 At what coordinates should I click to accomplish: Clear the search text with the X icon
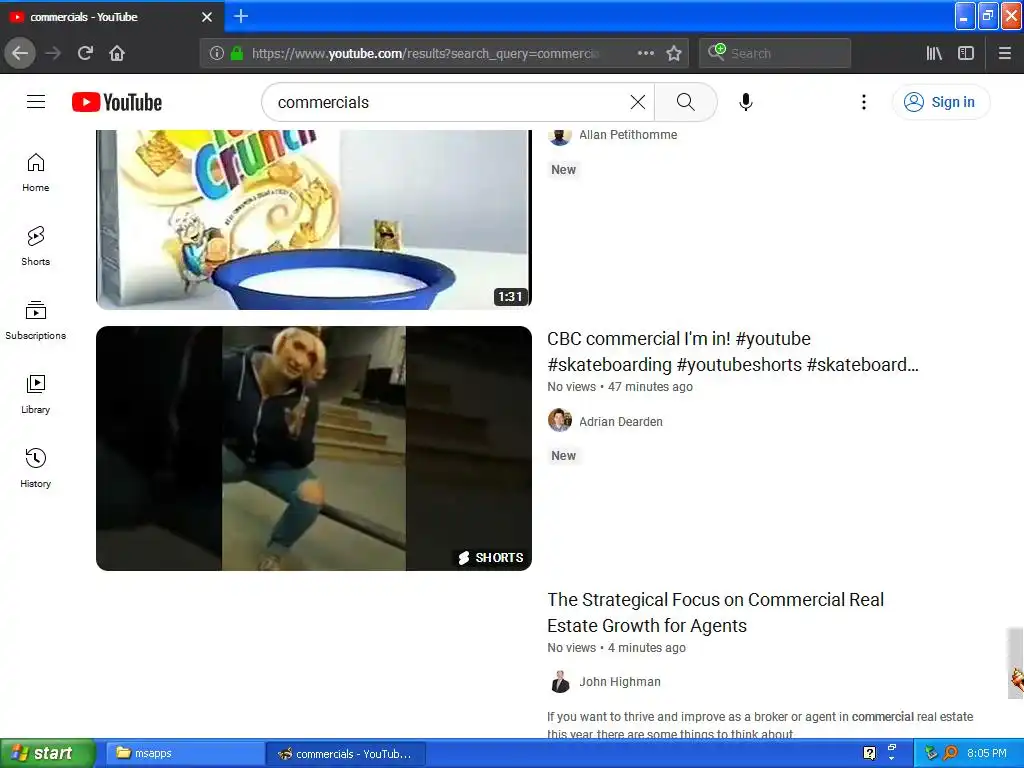pos(637,102)
